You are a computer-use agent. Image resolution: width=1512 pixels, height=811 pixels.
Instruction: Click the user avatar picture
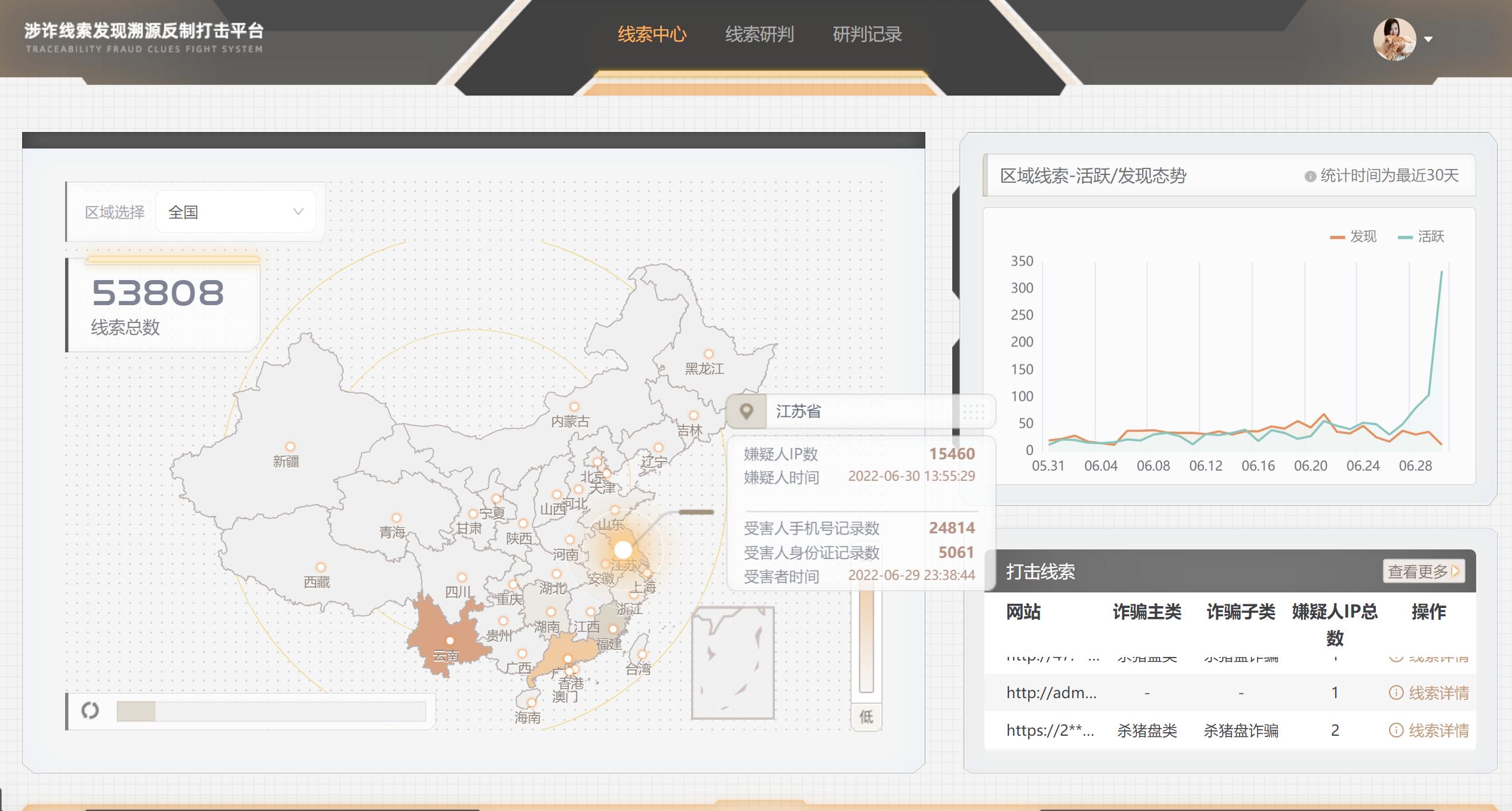(x=1394, y=39)
